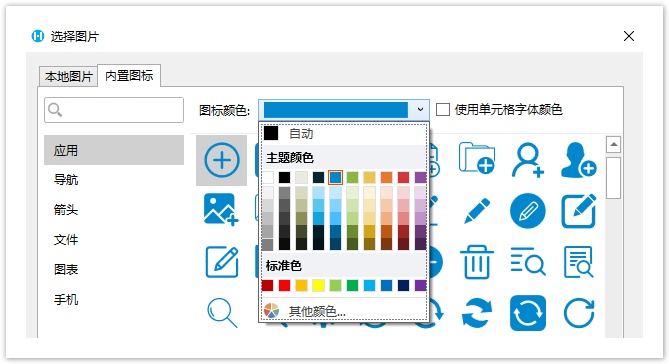Choose the plain pencil edit icon
This screenshot has width=669, height=364.
point(477,210)
